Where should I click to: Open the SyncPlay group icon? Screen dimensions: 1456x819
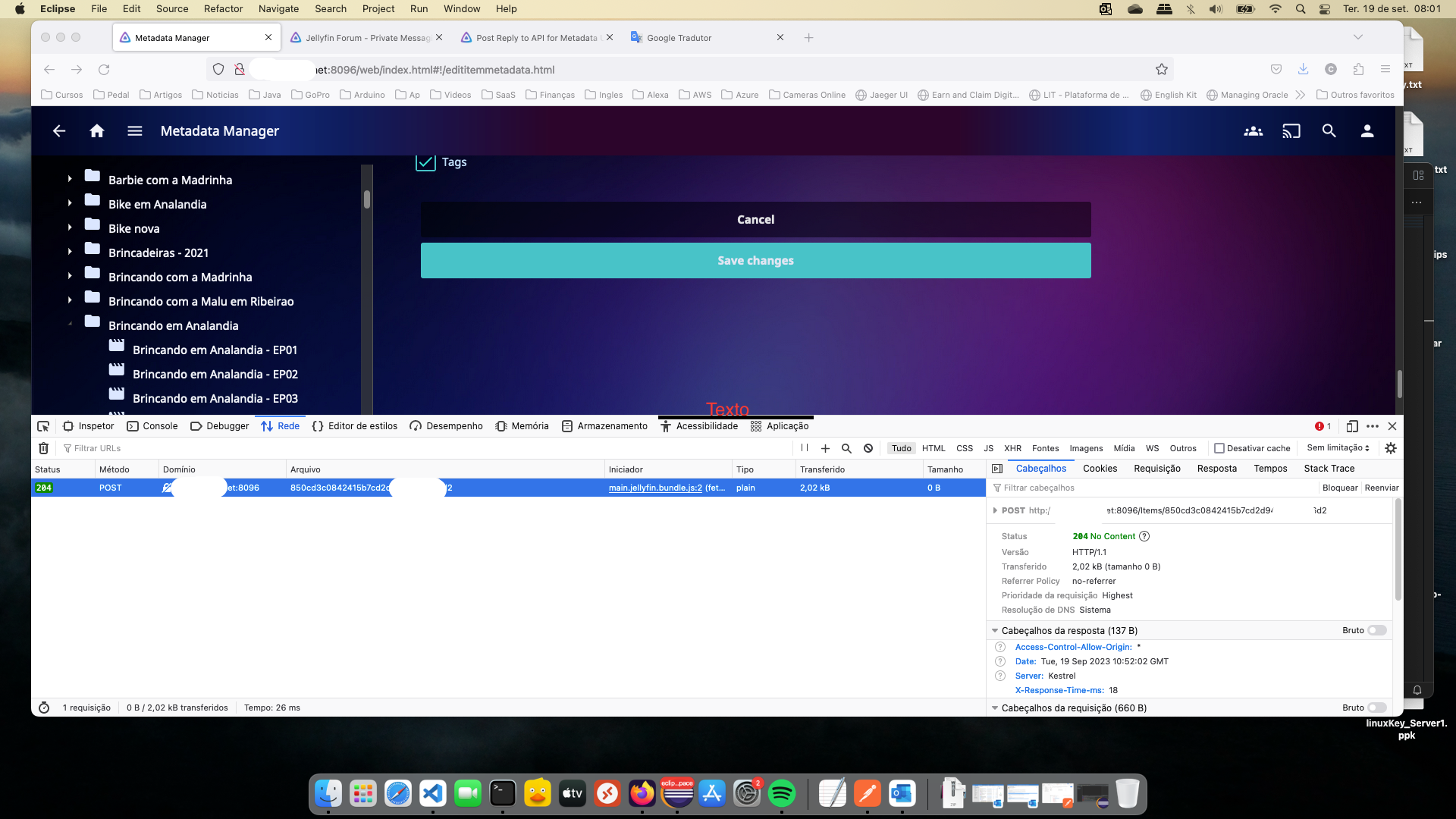(x=1253, y=131)
